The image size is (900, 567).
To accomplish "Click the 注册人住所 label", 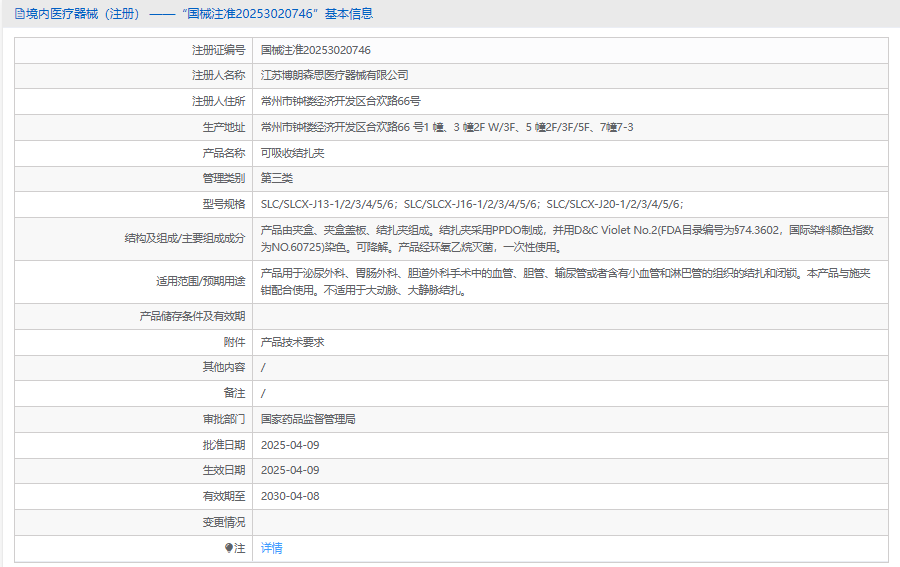I will [218, 102].
